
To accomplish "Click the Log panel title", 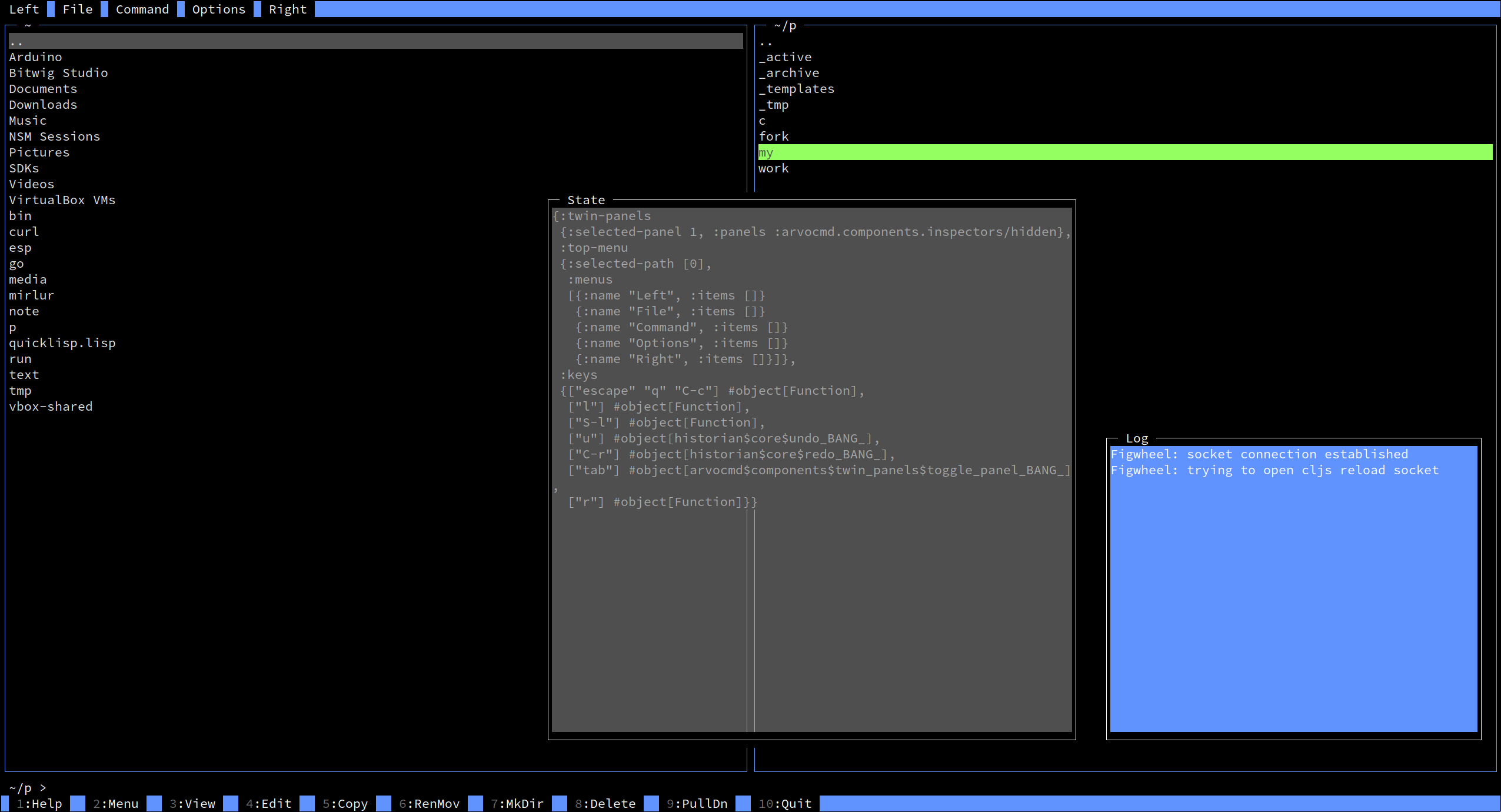I will (1137, 438).
